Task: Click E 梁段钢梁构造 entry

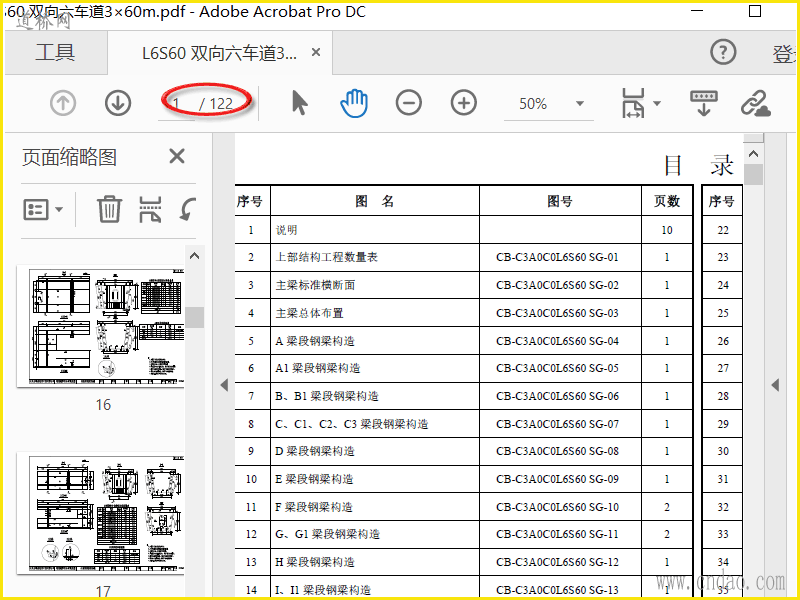Action: tap(314, 479)
